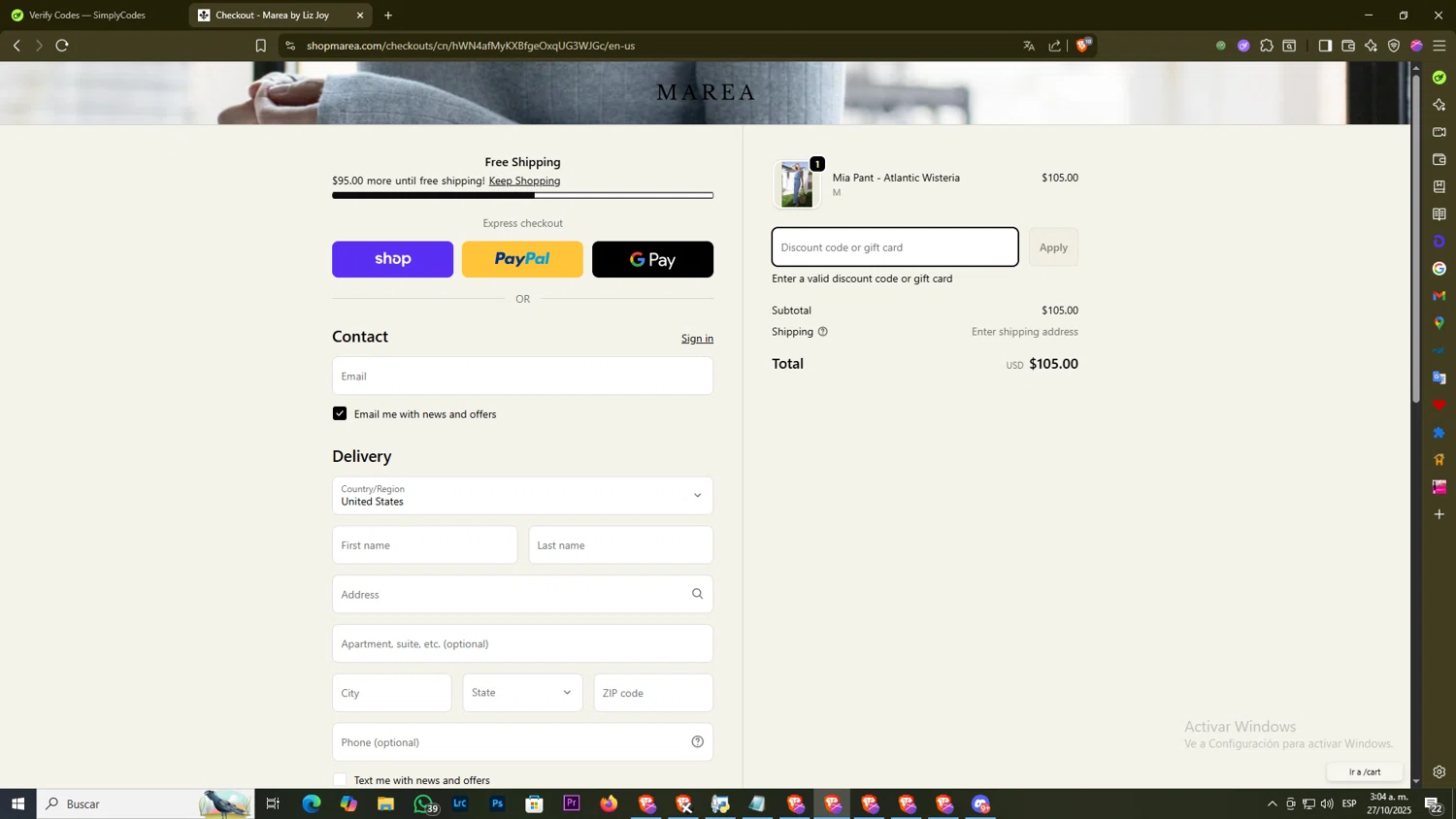Image resolution: width=1456 pixels, height=819 pixels.
Task: Click the share page icon
Action: click(1055, 46)
